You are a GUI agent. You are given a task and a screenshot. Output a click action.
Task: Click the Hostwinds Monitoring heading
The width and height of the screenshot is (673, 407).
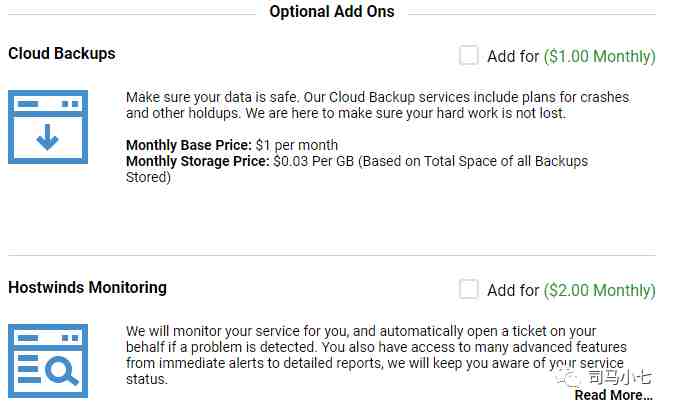pyautogui.click(x=88, y=288)
